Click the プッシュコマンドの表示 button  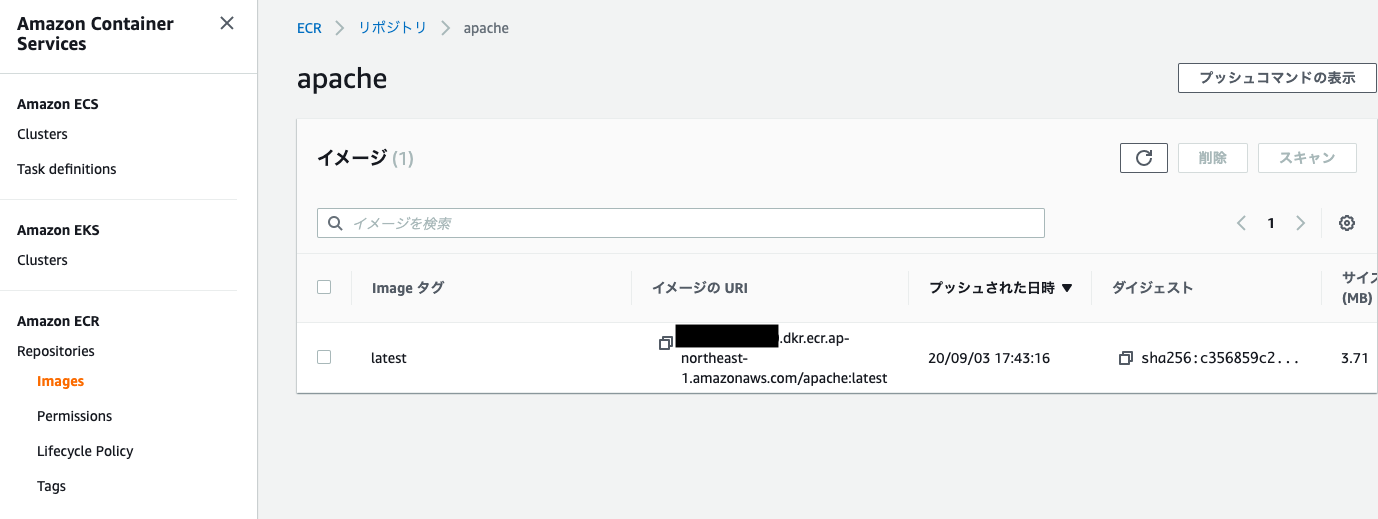pos(1277,78)
